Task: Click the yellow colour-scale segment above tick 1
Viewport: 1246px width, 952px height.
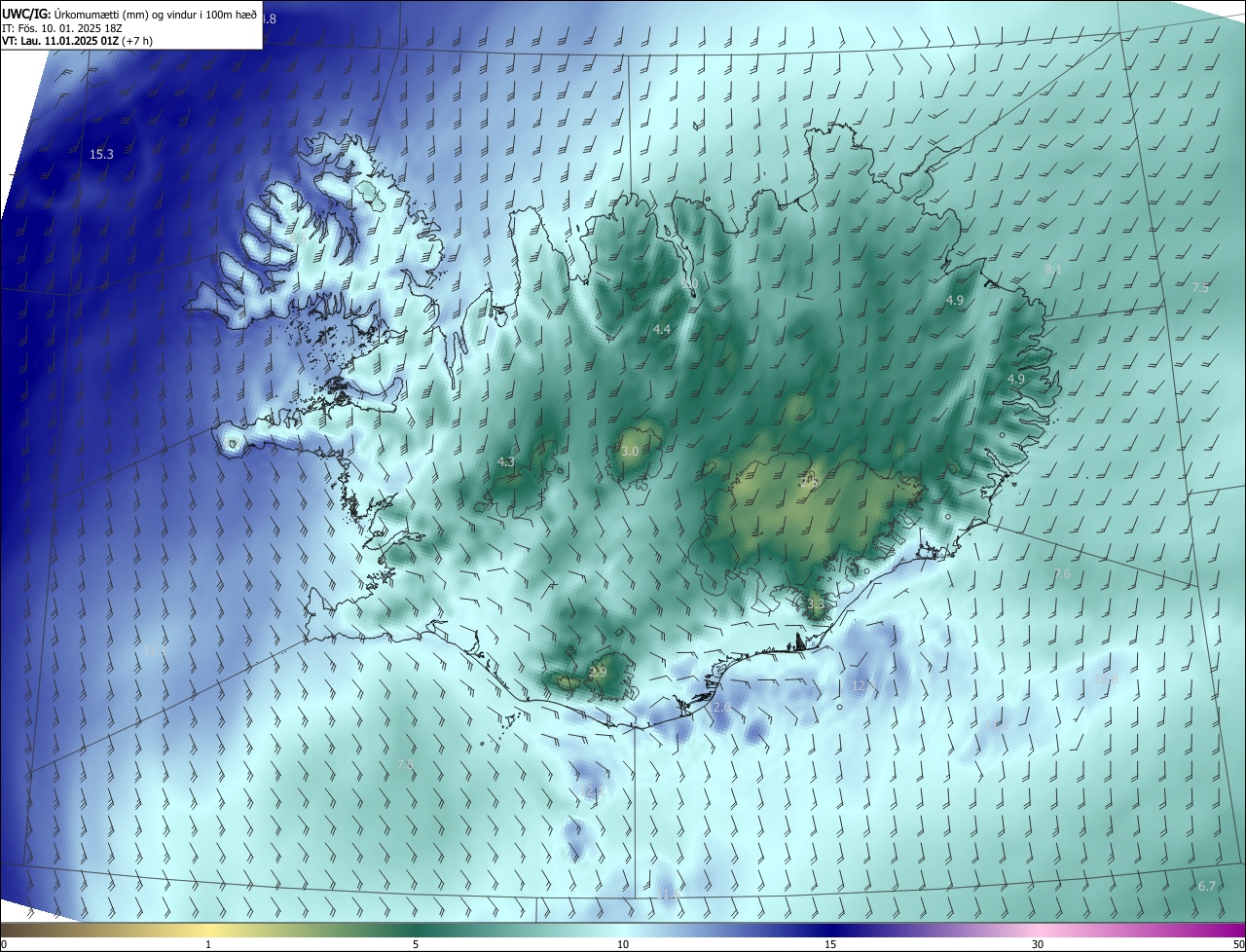Action: pos(208,930)
